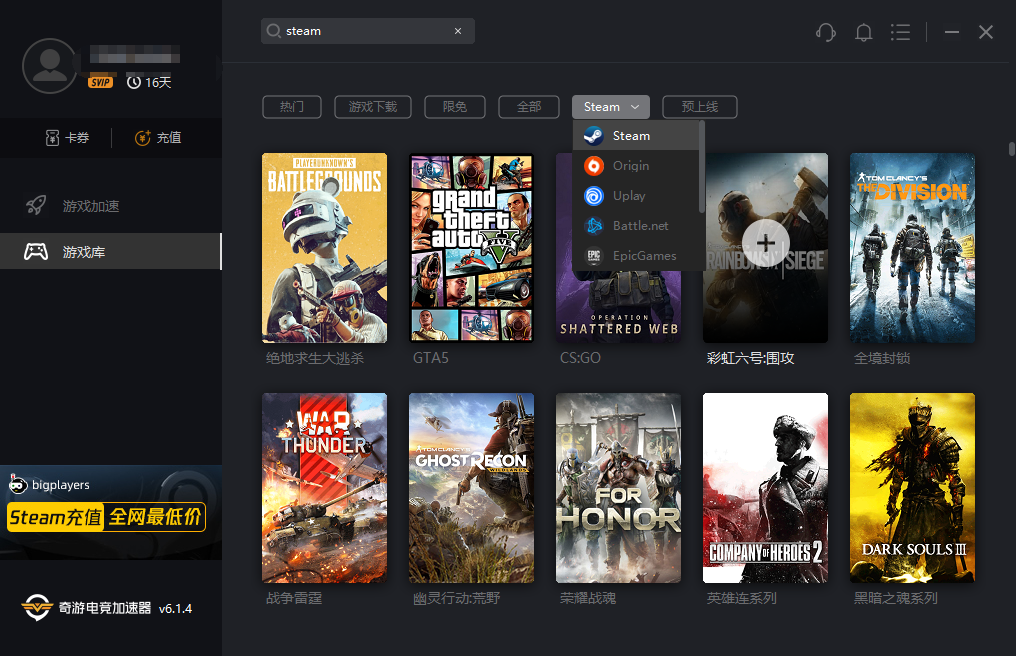Screen dimensions: 1016x656
Task: Click the 游戏加速 rocket icon
Action: [x=36, y=205]
